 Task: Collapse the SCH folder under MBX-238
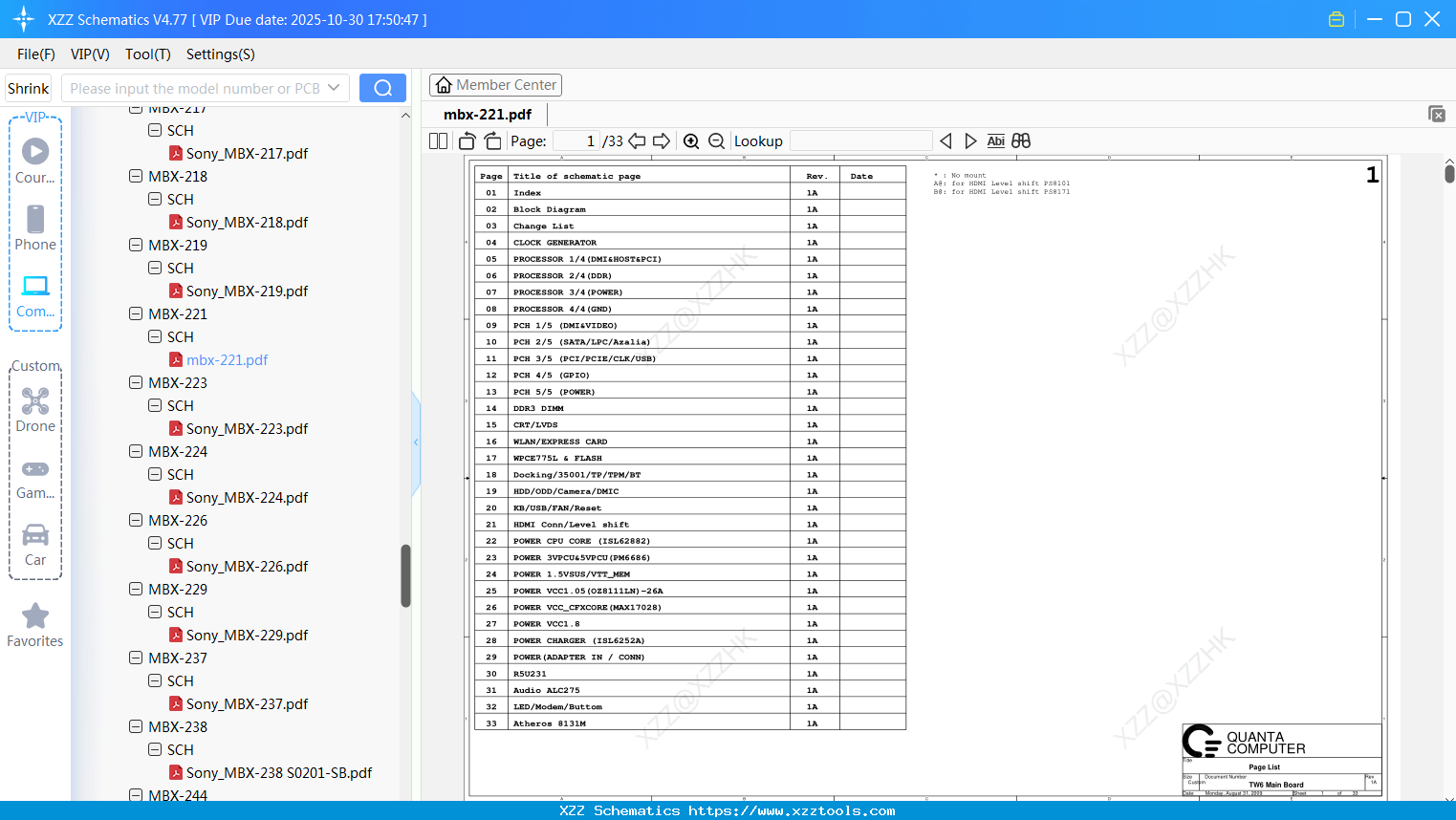(155, 749)
